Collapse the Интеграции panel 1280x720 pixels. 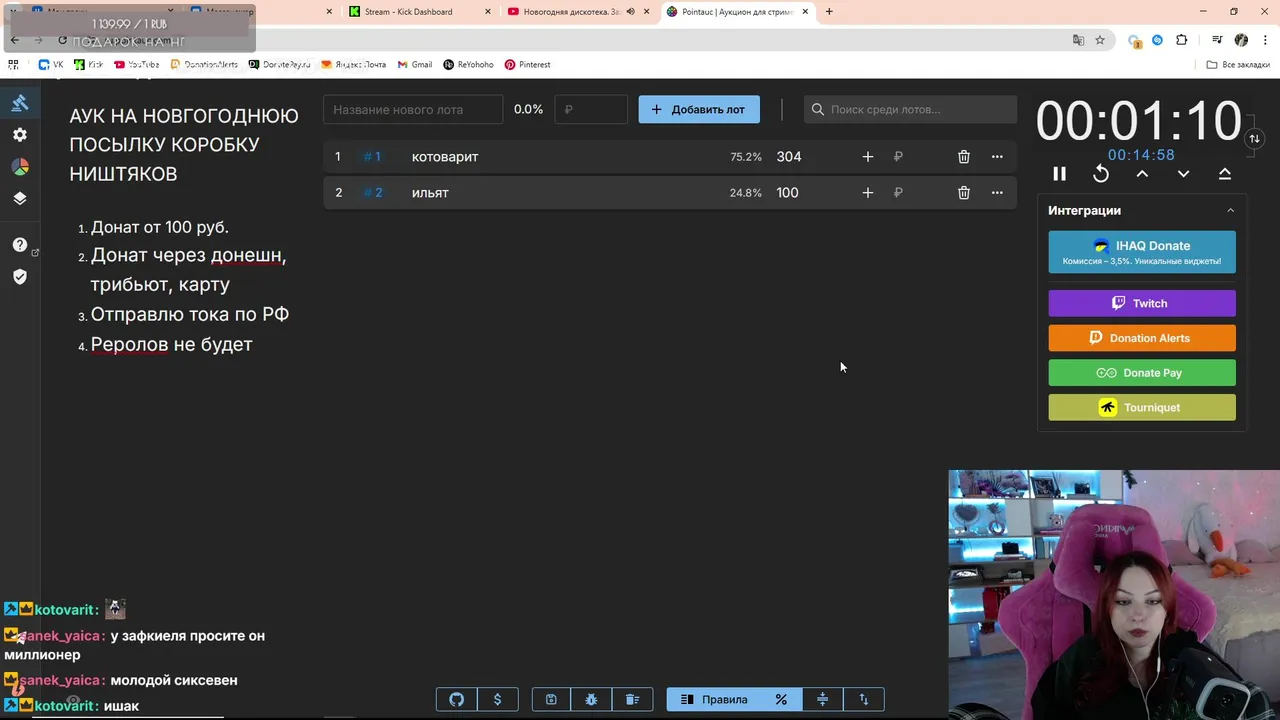pos(1230,211)
